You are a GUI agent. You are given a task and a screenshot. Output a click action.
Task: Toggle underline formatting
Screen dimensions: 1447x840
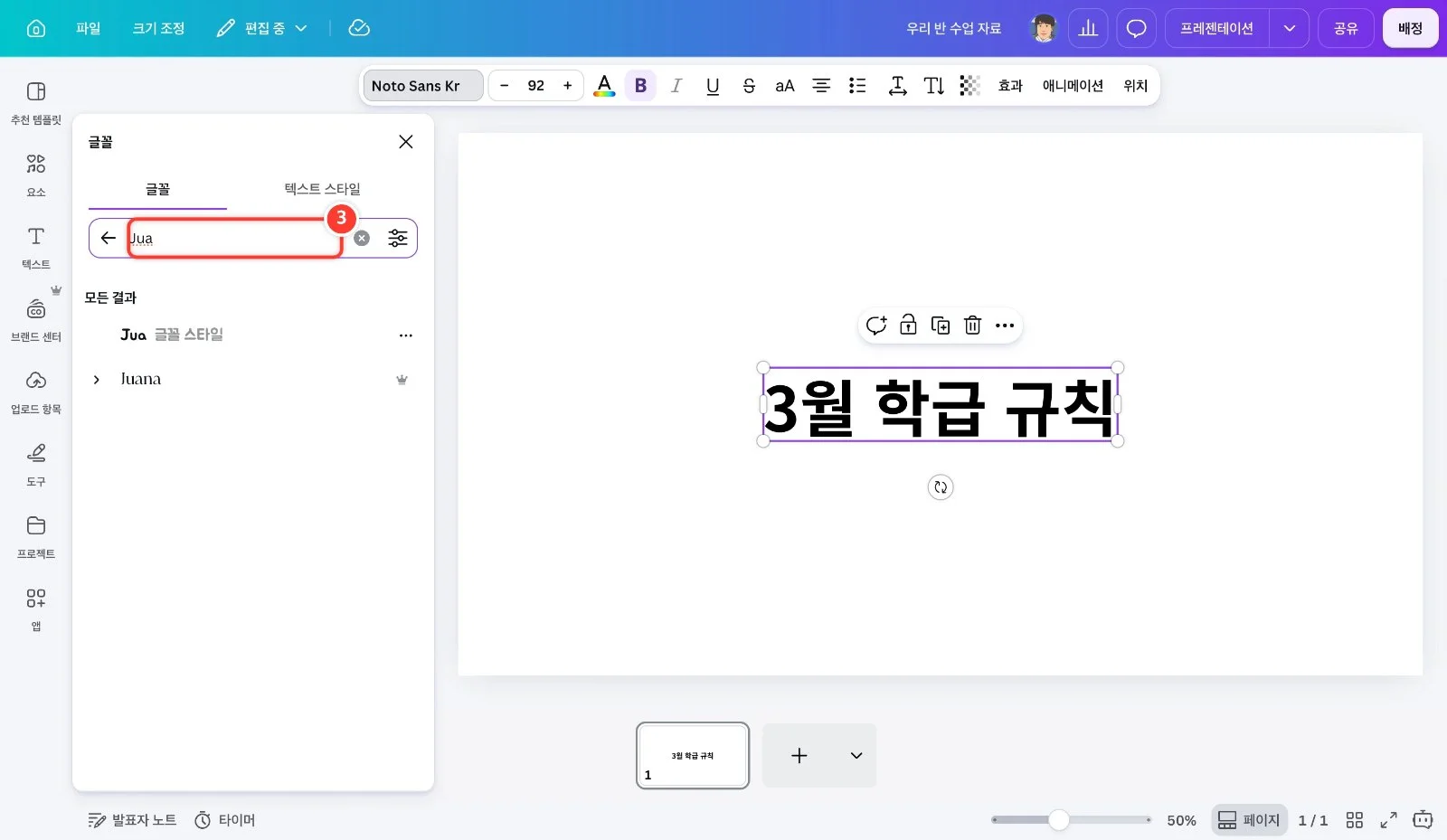713,86
